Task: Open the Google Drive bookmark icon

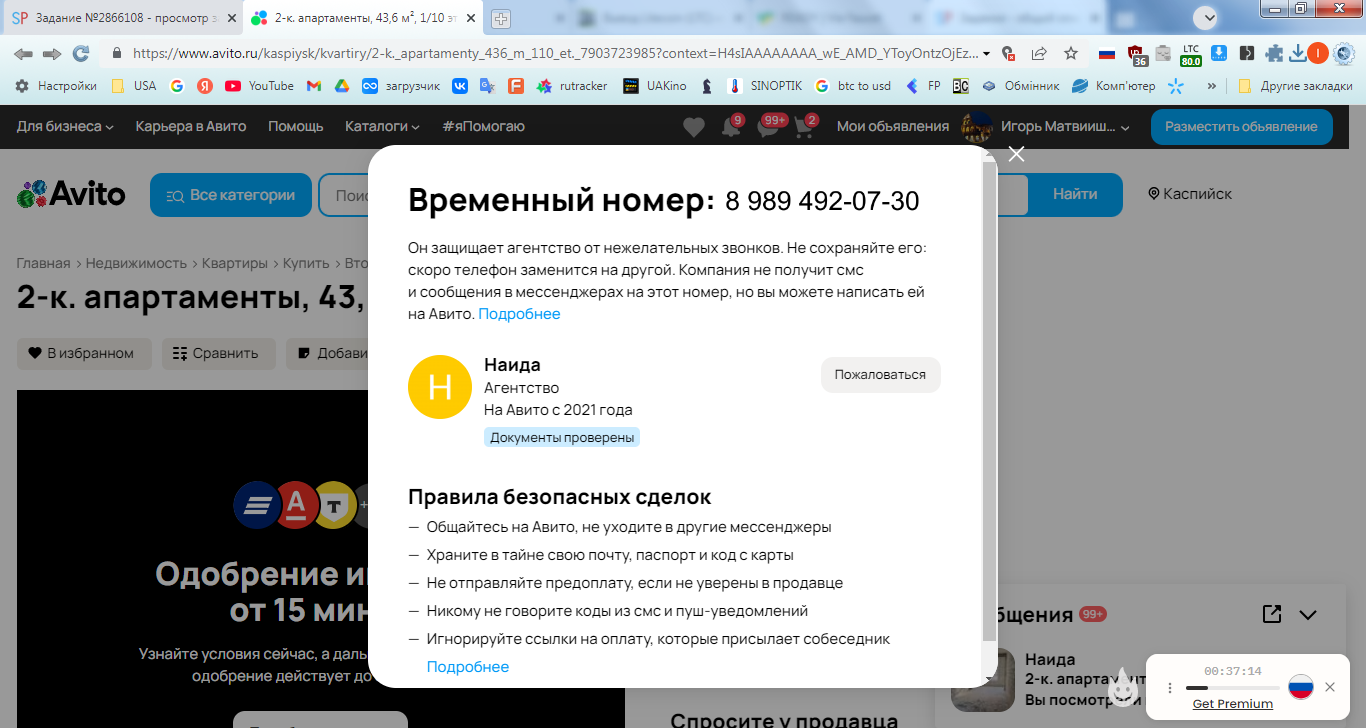Action: pyautogui.click(x=341, y=86)
